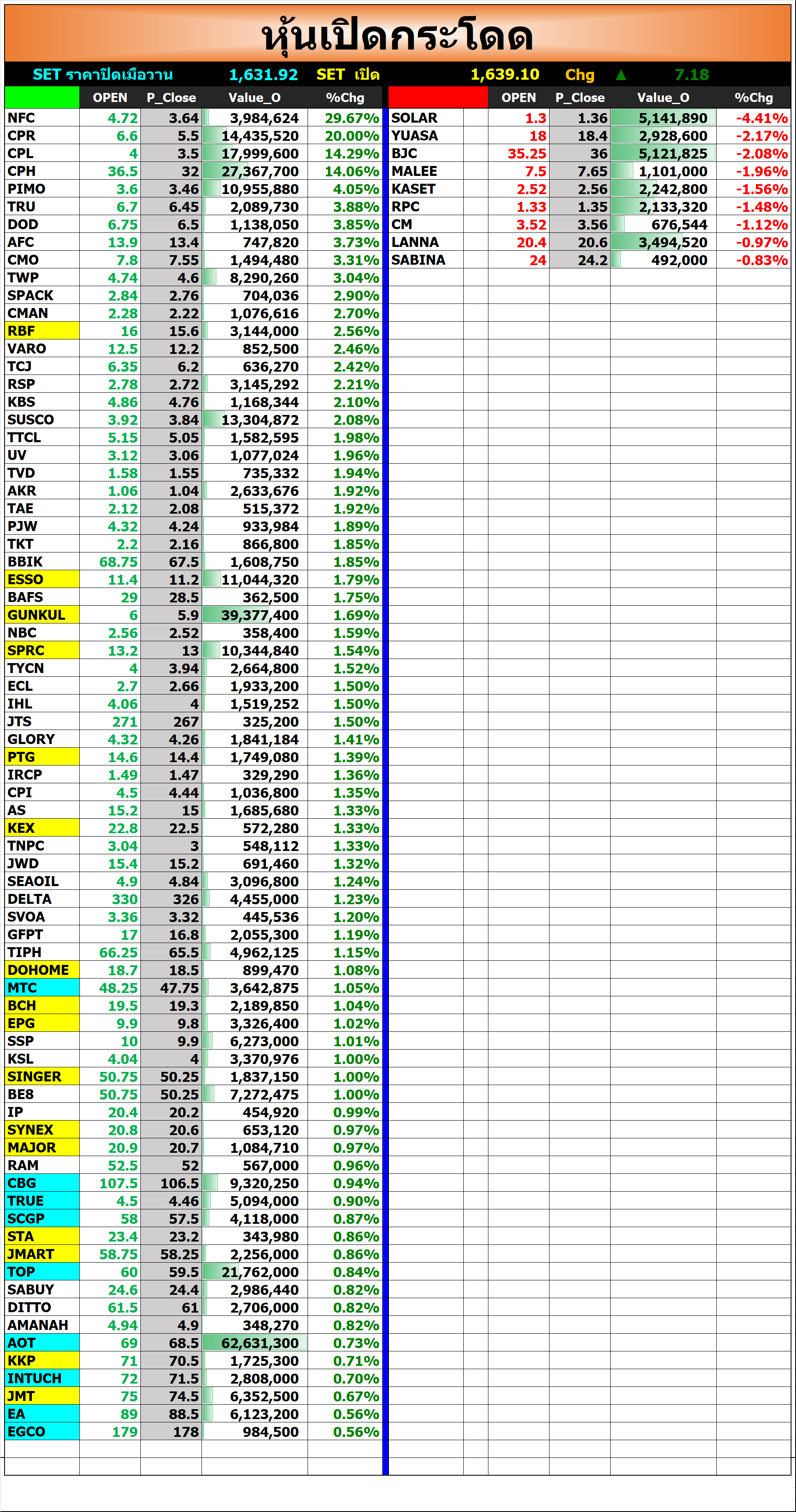The width and height of the screenshot is (796, 1512).
Task: Select the yellow-highlighted RBF ticker cell
Action: pos(42,330)
